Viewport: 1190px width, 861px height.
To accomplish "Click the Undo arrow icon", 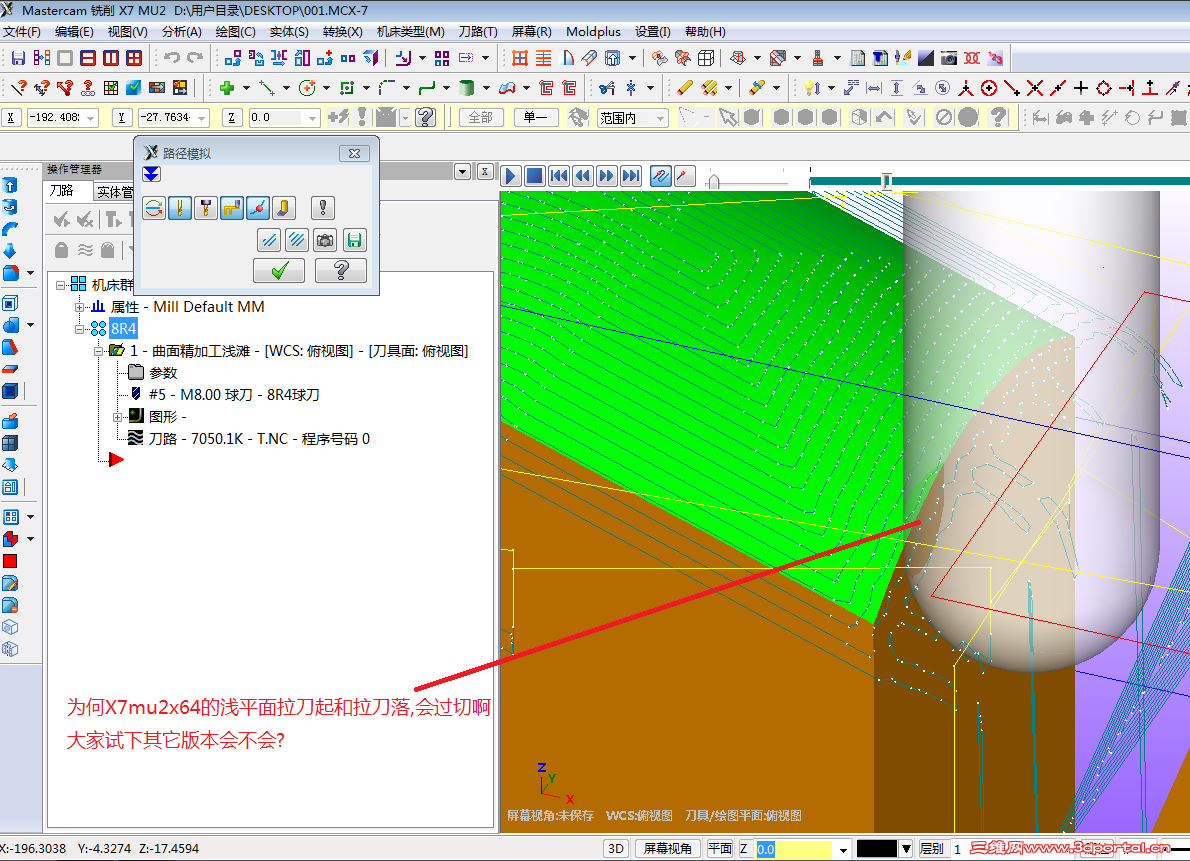I will (172, 58).
